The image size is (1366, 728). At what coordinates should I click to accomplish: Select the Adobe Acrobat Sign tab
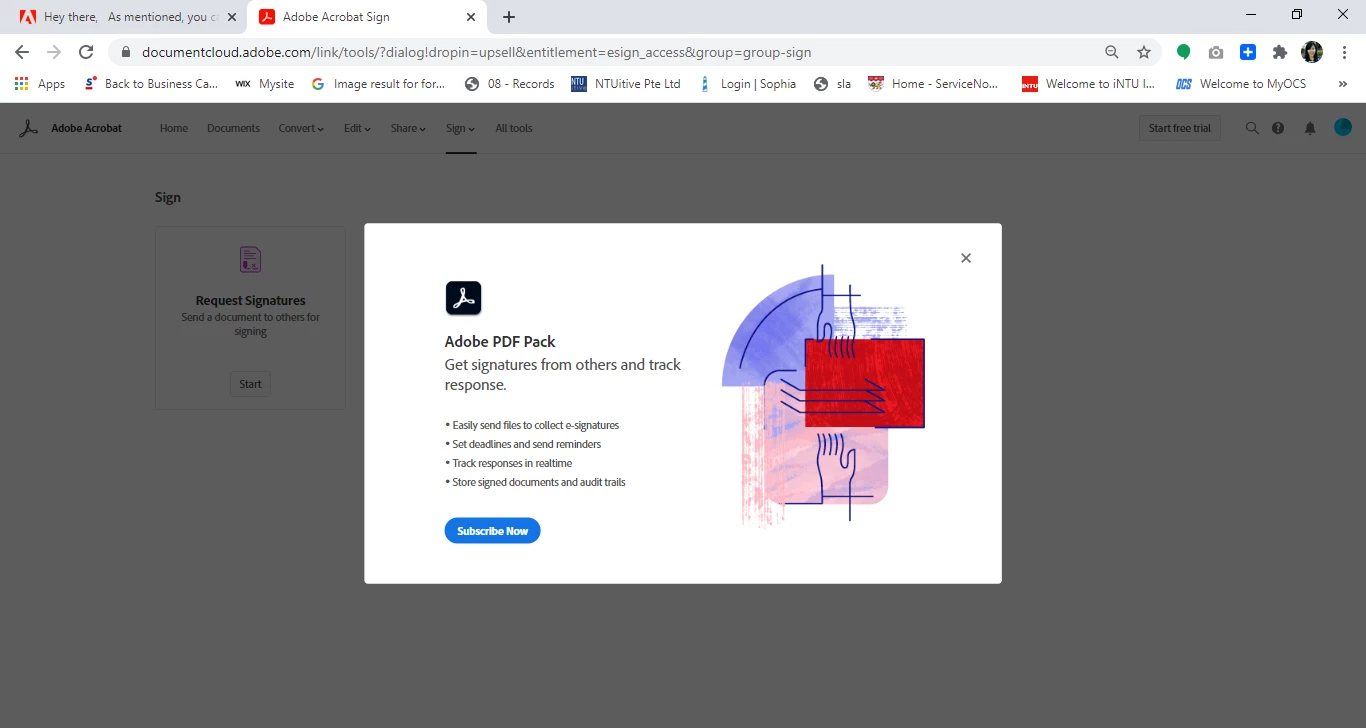click(366, 17)
